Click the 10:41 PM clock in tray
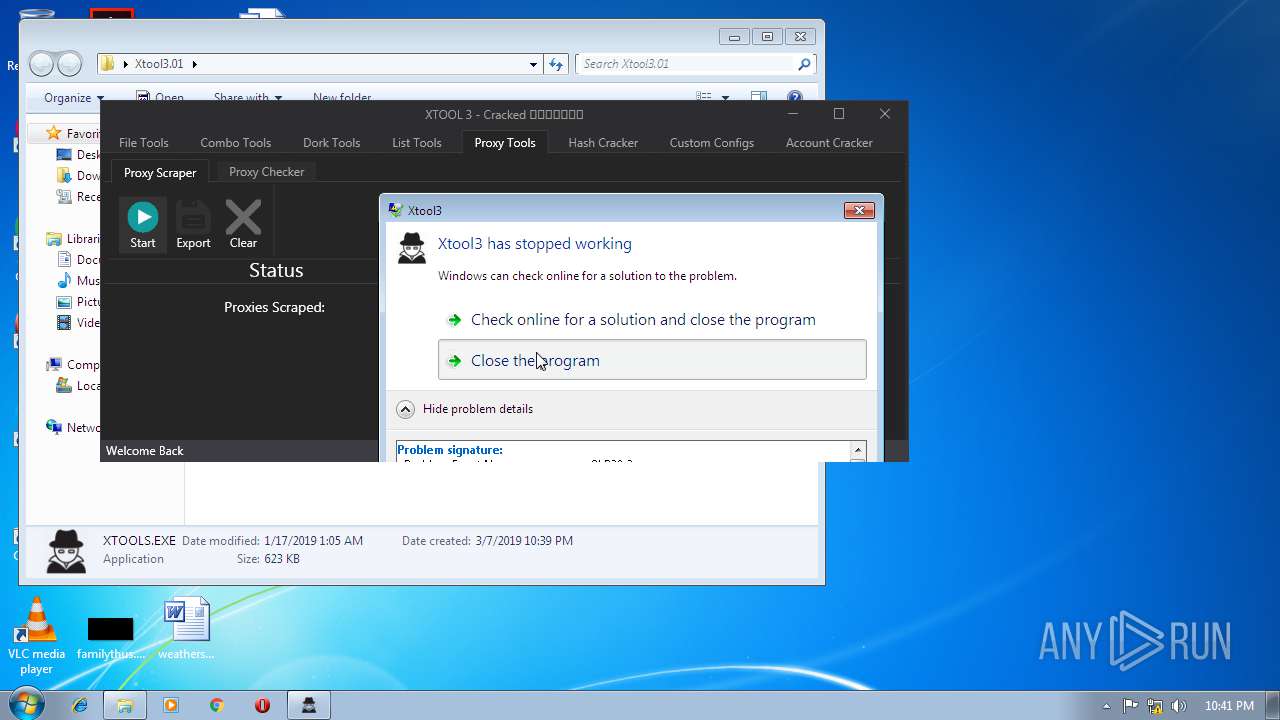The height and width of the screenshot is (720, 1280). (x=1229, y=706)
